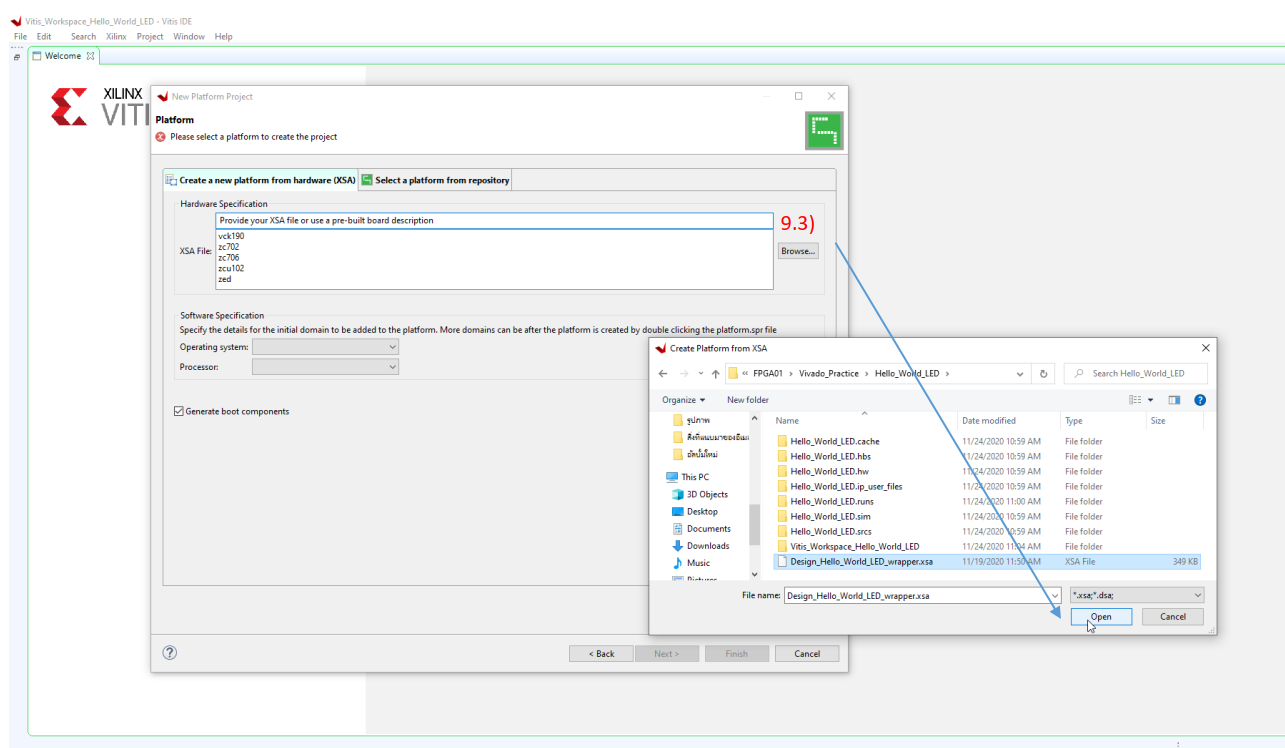Viewport: 1285px width, 748px height.
Task: Open the Project menu
Action: 150,36
